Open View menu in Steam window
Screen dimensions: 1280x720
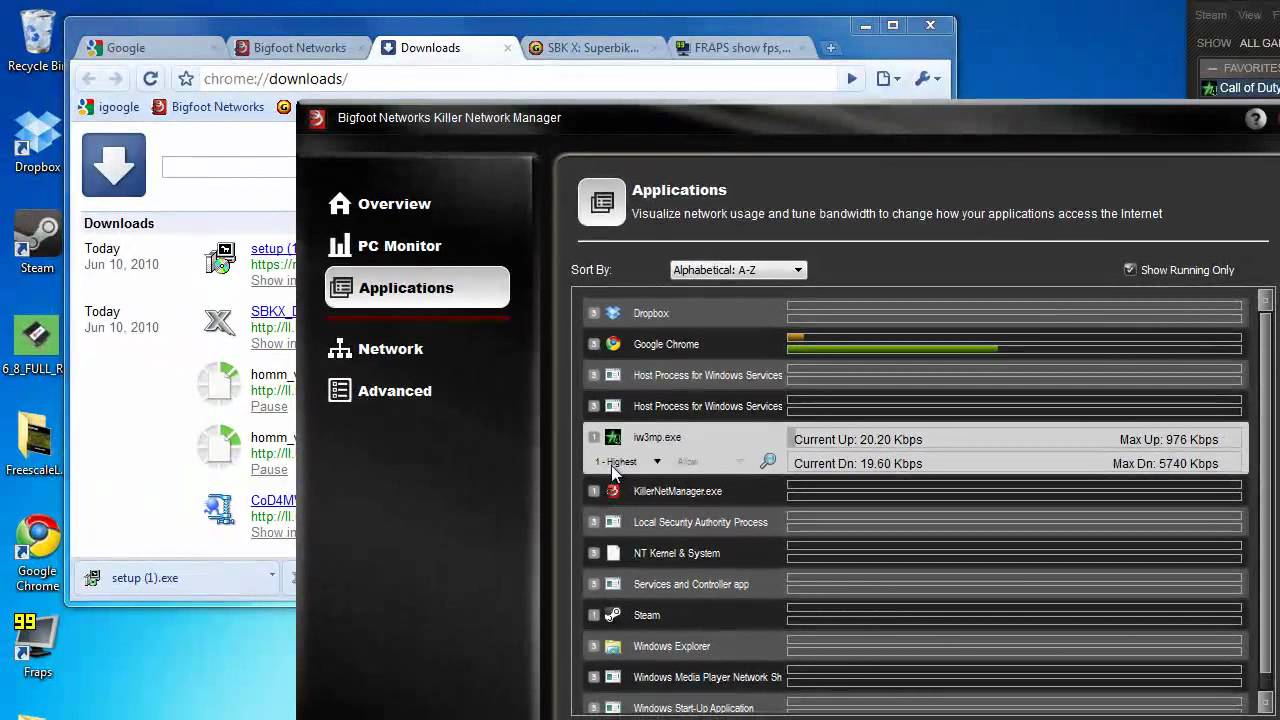(1249, 15)
